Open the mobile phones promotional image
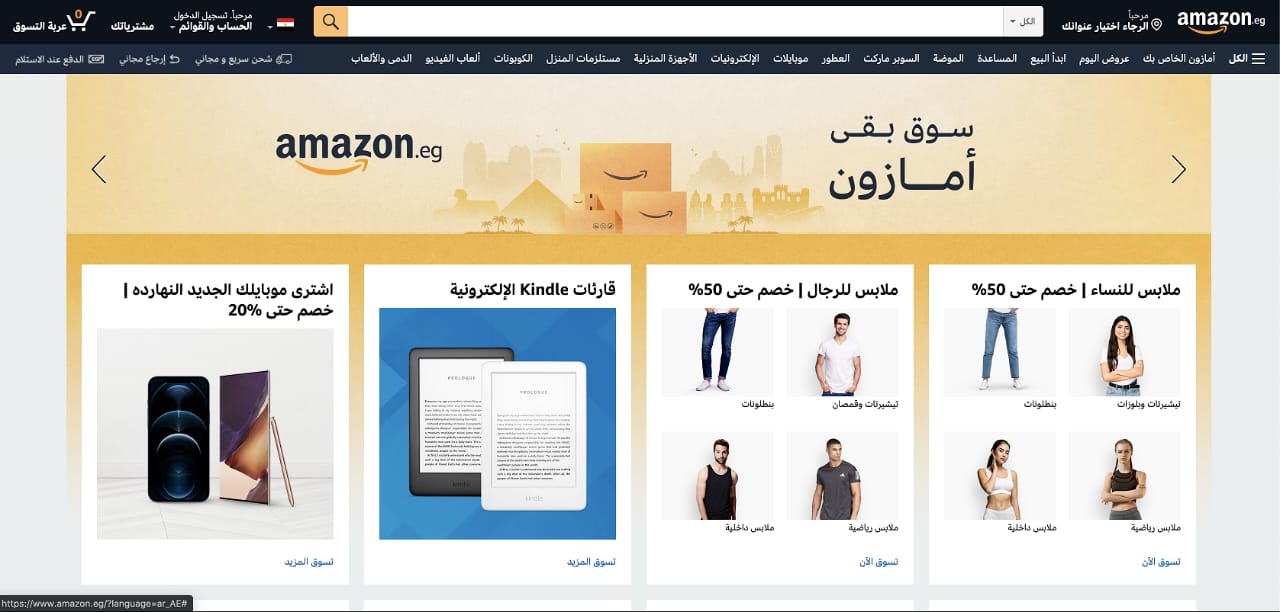 [215, 434]
